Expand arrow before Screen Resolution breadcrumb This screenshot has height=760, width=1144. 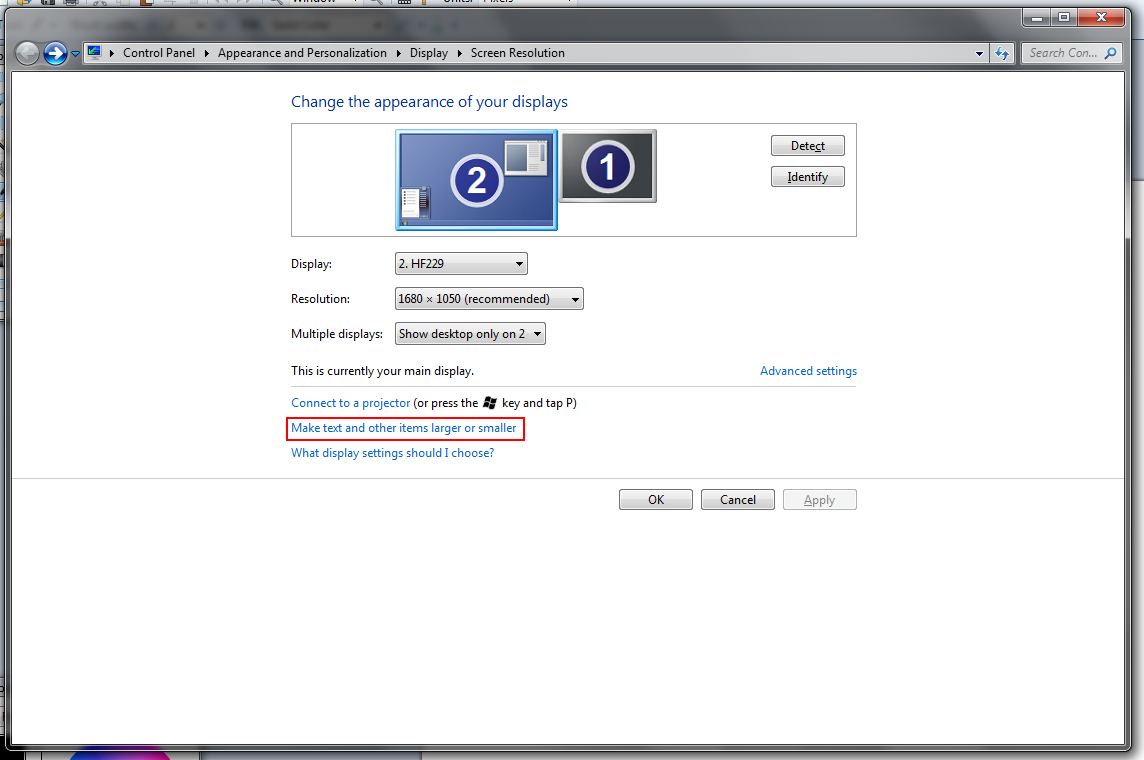(460, 53)
